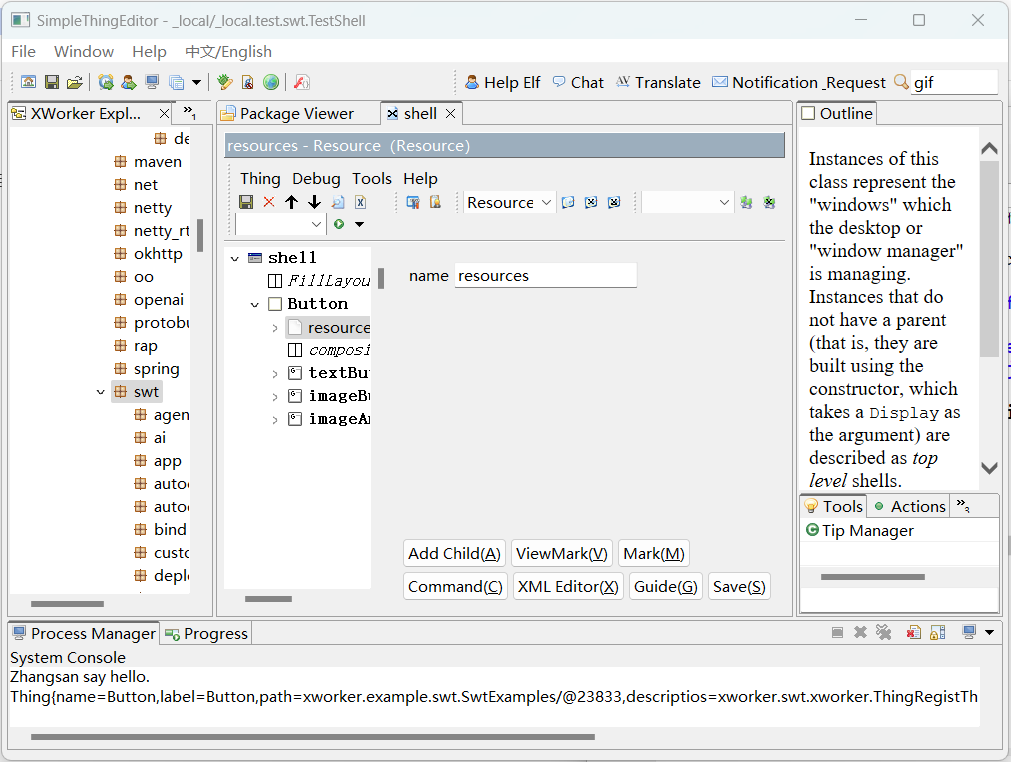Open the dropdown arrow beside the stacked windows icon
The height and width of the screenshot is (762, 1011).
[196, 82]
